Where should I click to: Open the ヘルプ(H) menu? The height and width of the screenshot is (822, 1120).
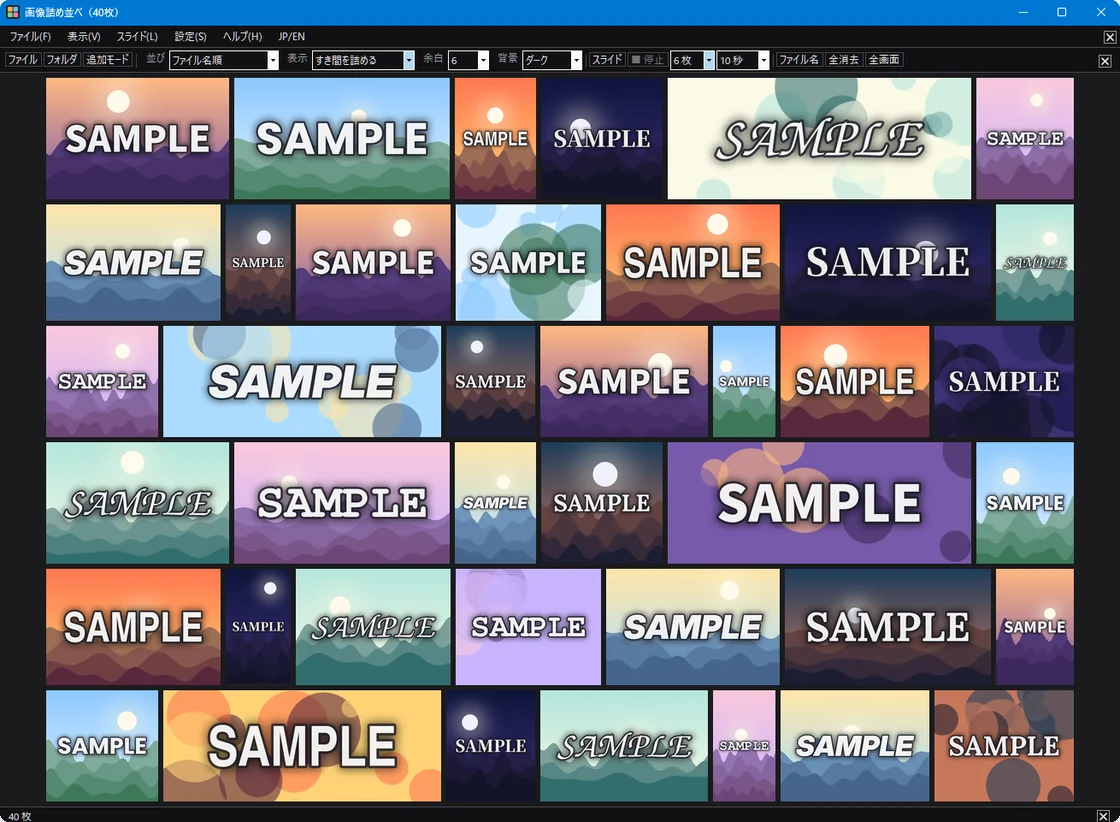242,36
